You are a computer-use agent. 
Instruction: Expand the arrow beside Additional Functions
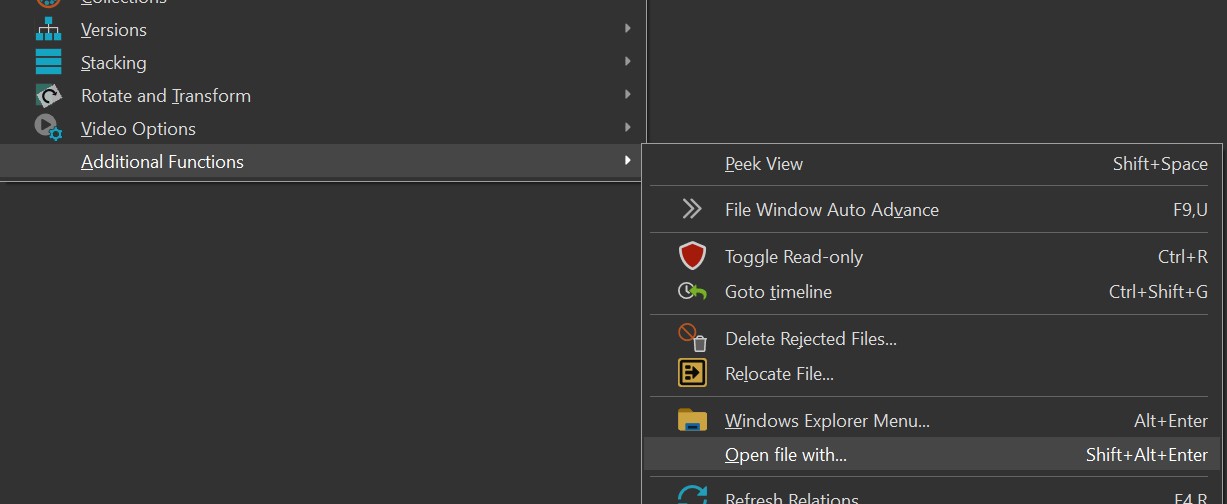627,161
